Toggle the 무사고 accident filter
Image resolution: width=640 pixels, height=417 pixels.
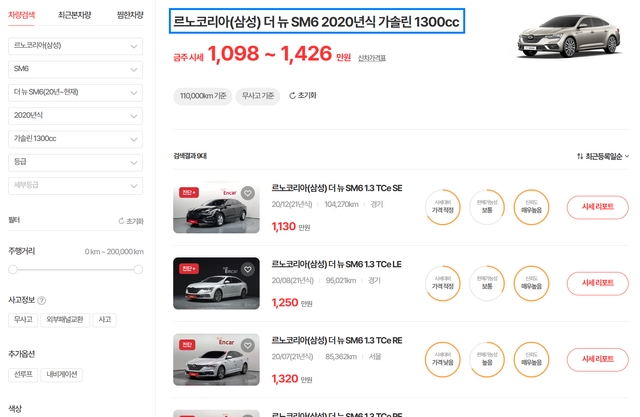point(23,319)
